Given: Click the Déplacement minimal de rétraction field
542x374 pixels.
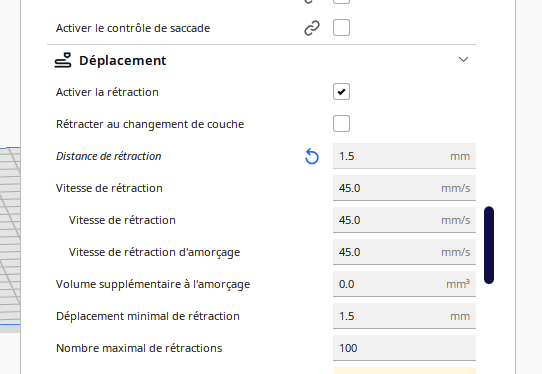Looking at the screenshot, I should tap(404, 316).
